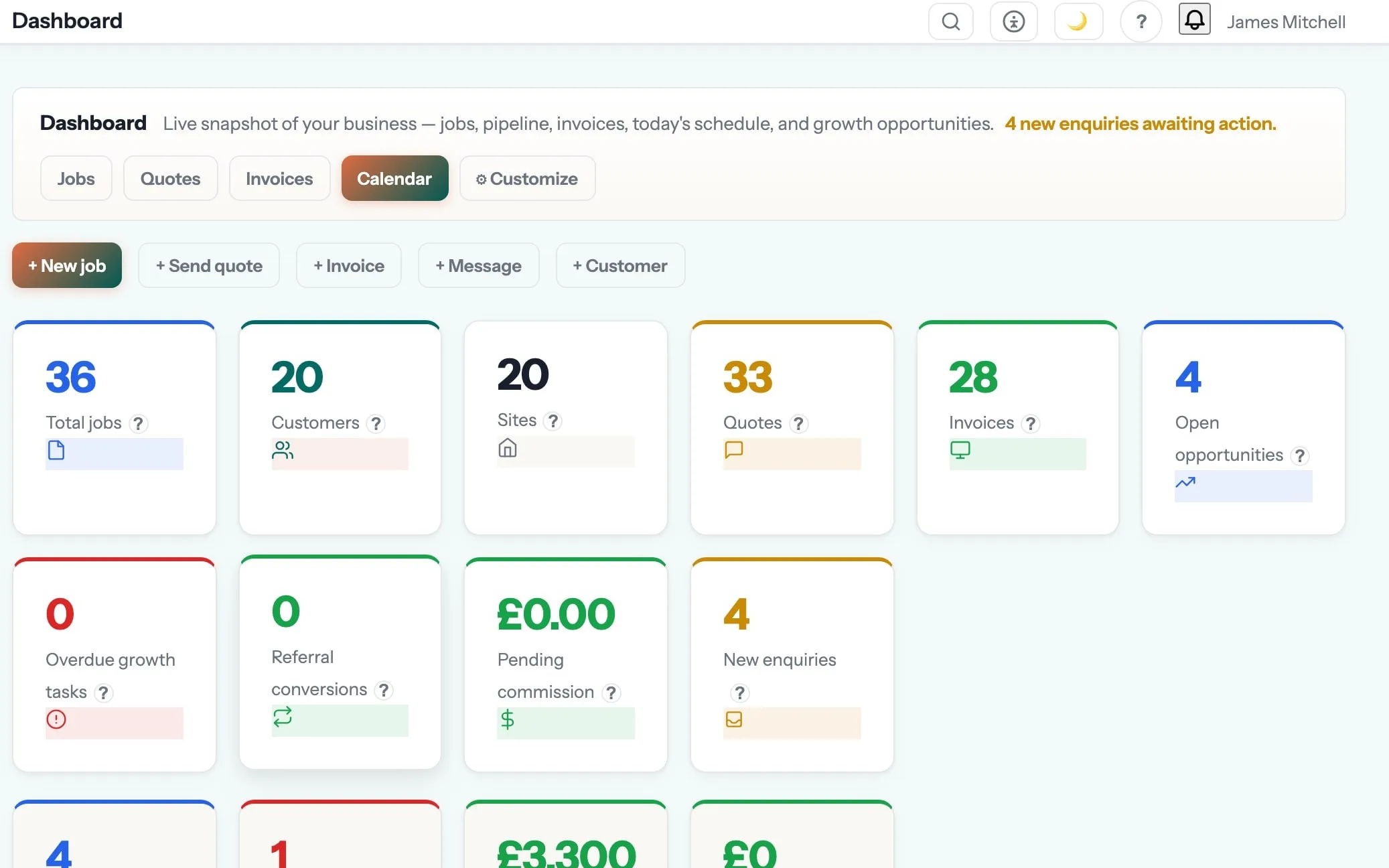Click the Total jobs help question mark
1389x868 pixels.
pyautogui.click(x=138, y=423)
